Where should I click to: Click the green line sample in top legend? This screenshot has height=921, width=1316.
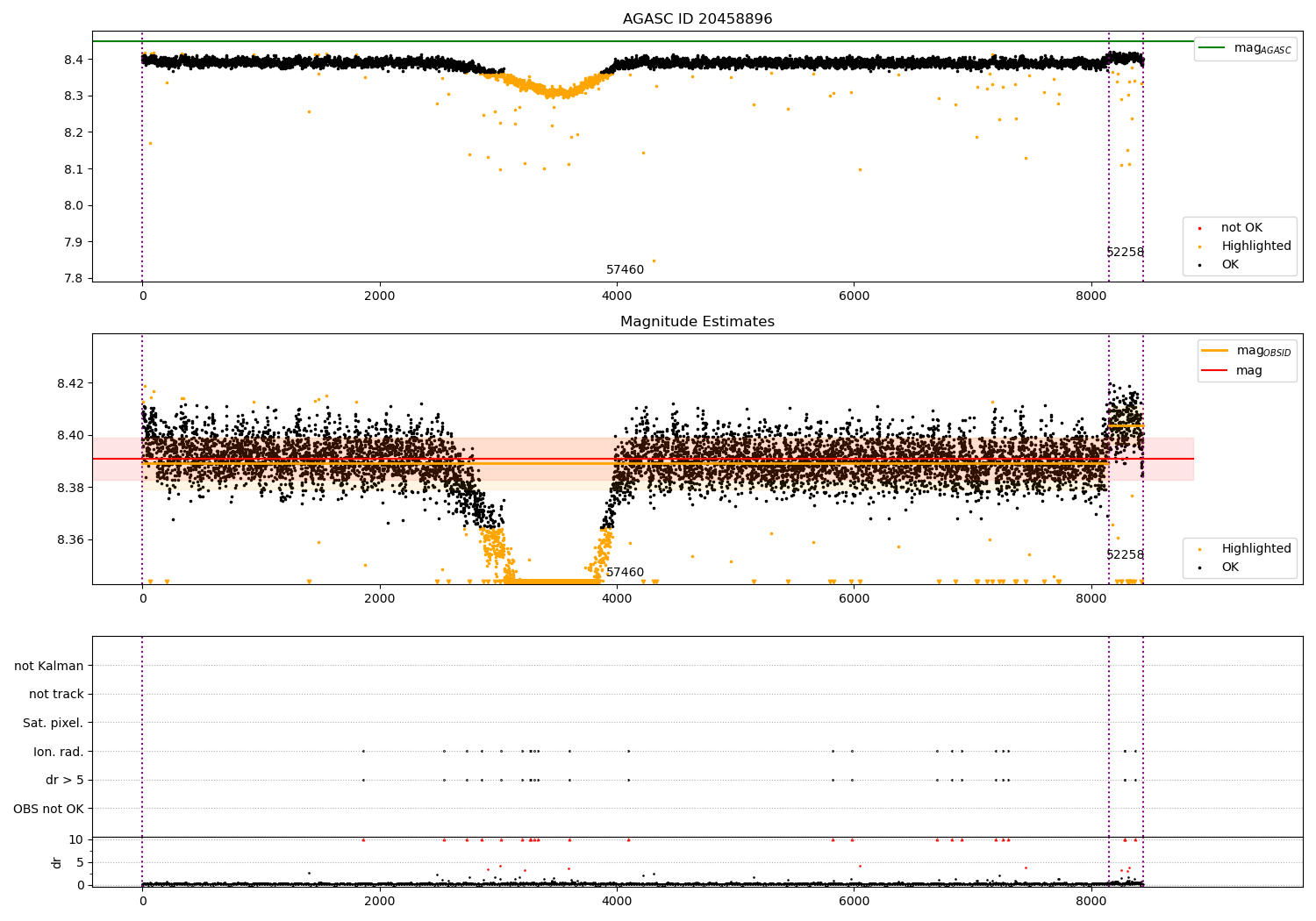[1212, 48]
